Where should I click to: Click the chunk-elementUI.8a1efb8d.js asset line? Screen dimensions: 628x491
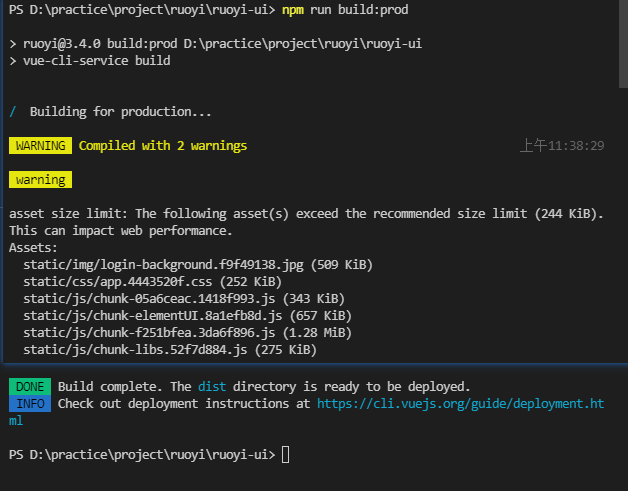tap(187, 316)
